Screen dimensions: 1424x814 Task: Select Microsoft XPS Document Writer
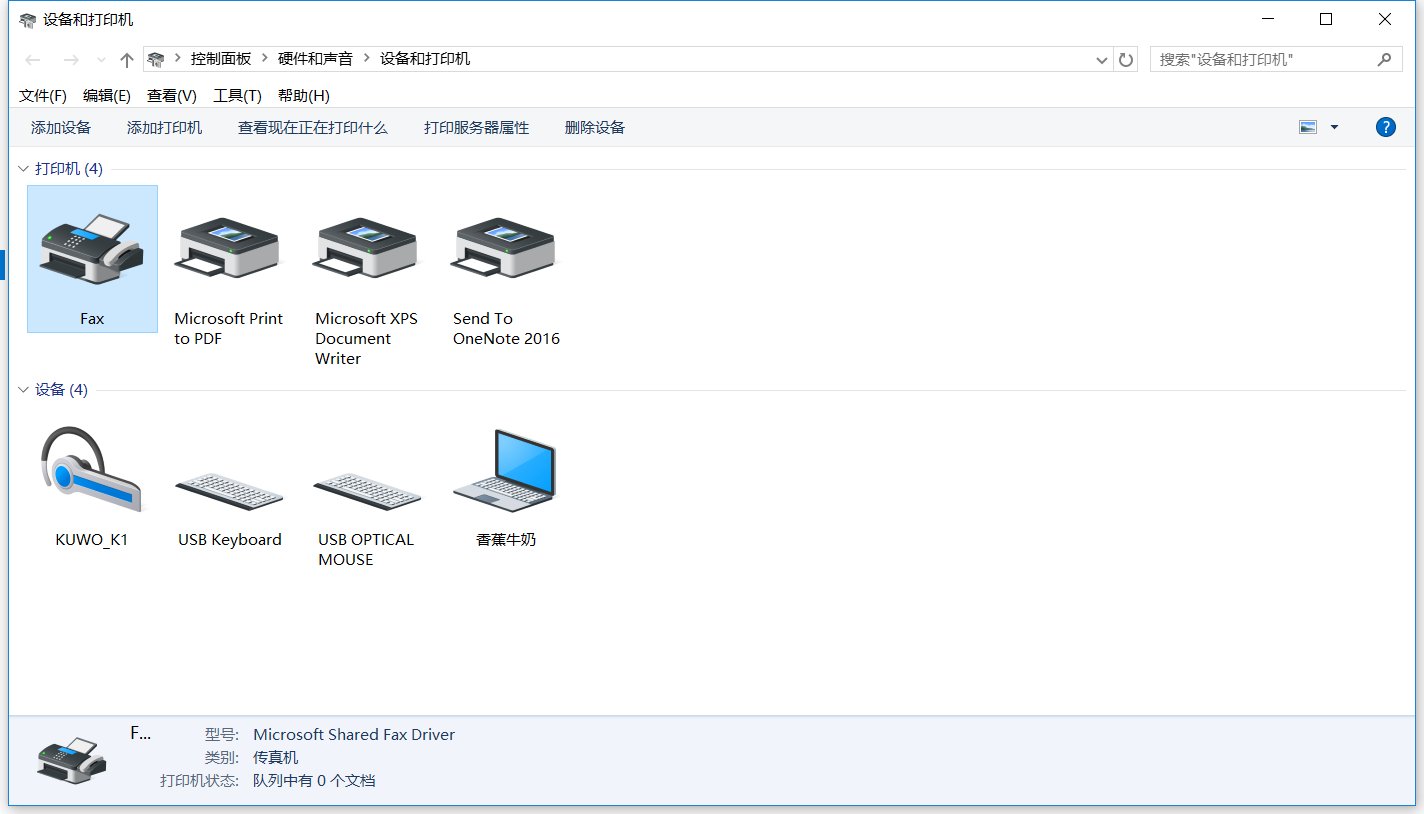(x=366, y=250)
